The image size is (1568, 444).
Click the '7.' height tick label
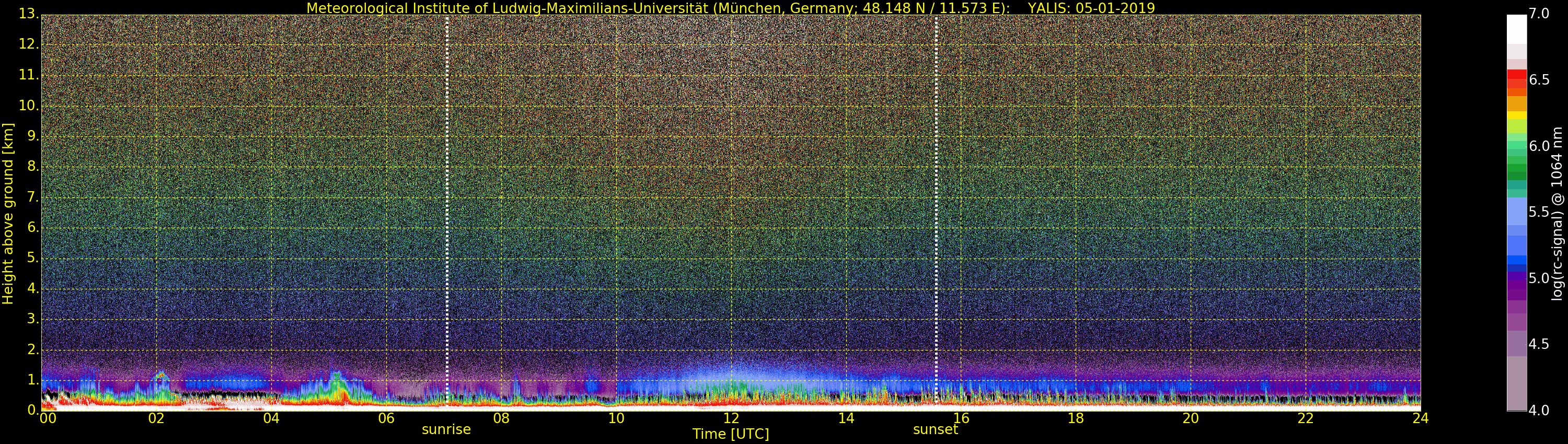[x=33, y=197]
